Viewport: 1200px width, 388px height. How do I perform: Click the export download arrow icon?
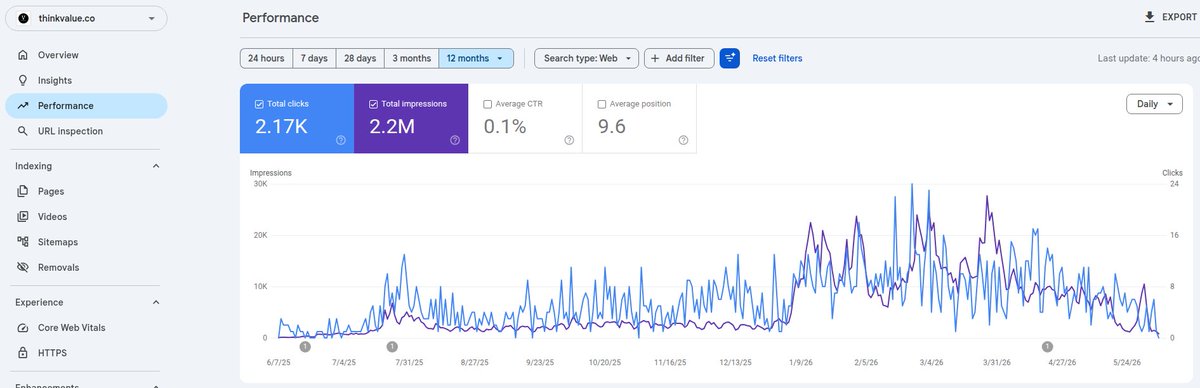coord(1149,17)
